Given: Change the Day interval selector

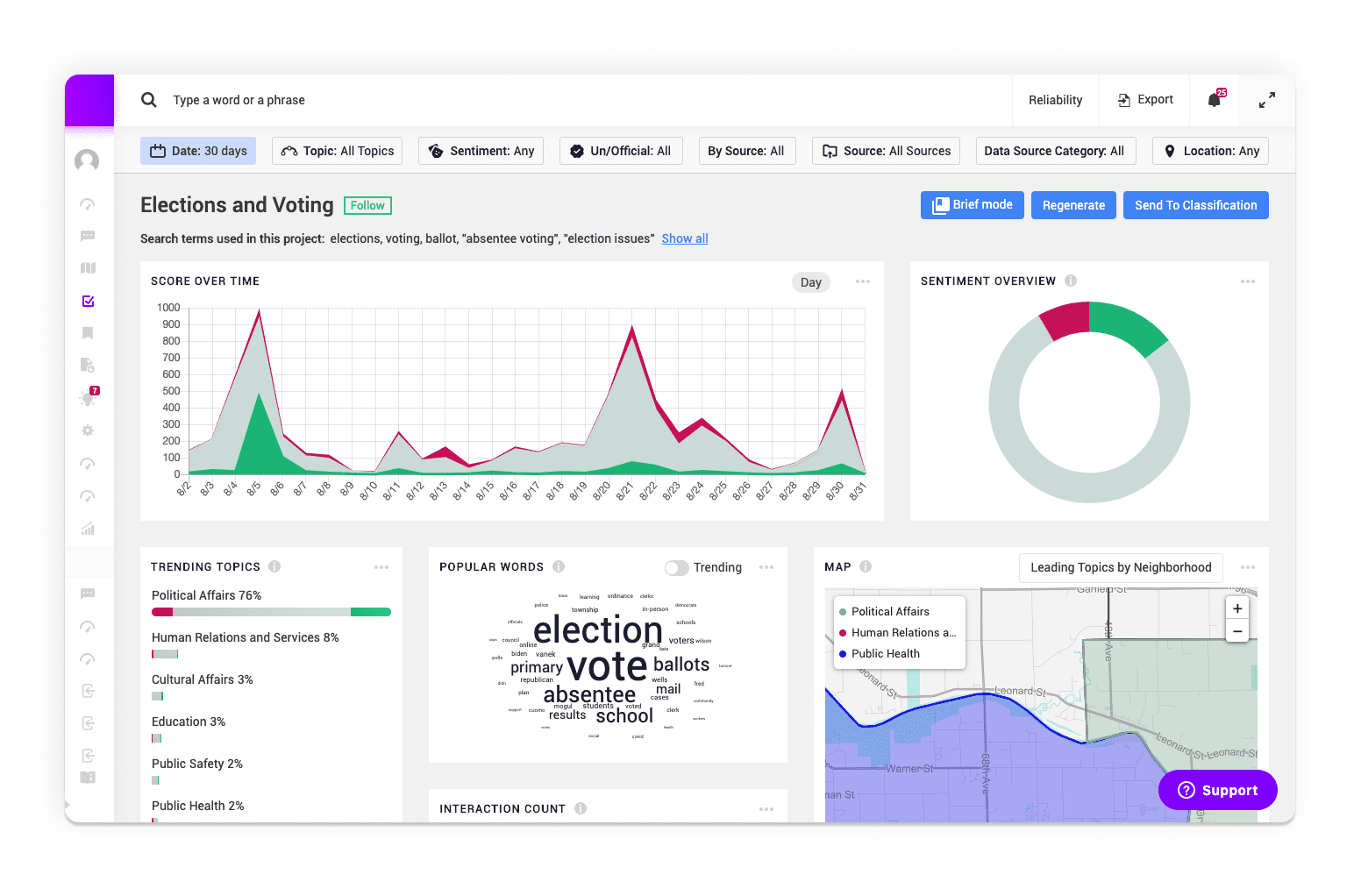Looking at the screenshot, I should (811, 282).
